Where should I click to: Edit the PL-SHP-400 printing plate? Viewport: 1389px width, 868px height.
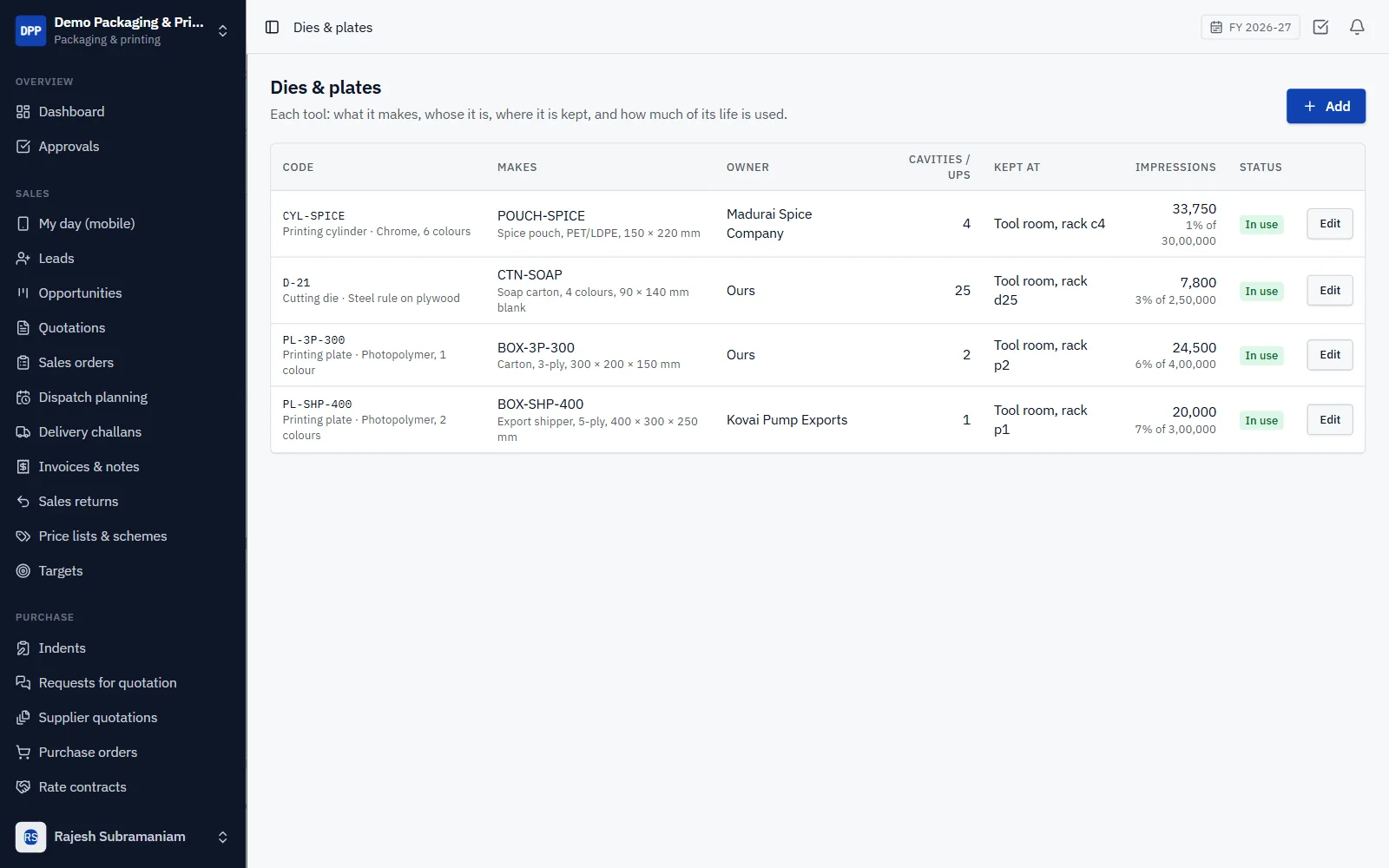click(1330, 420)
